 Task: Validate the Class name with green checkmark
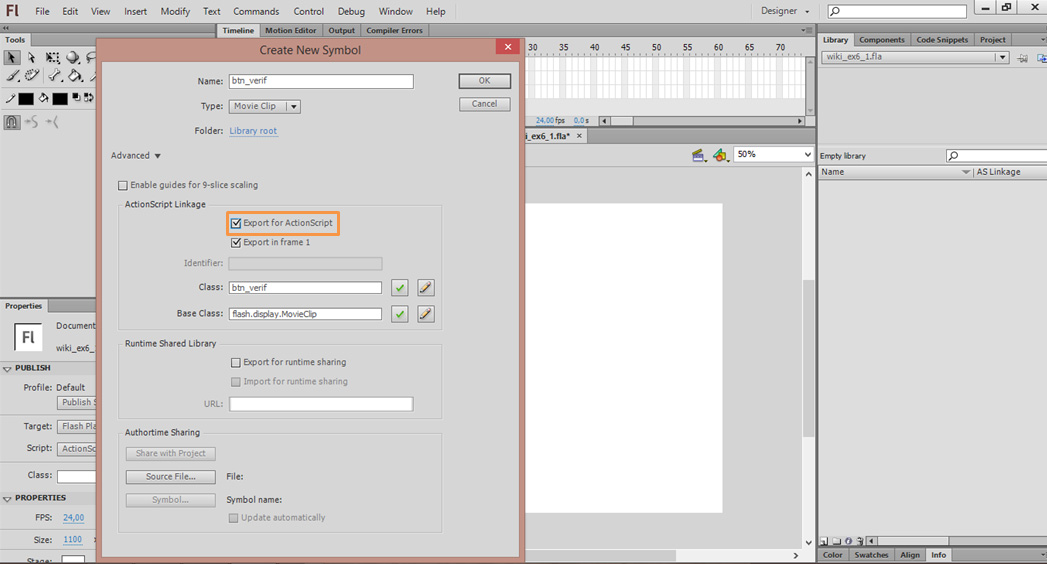(399, 288)
